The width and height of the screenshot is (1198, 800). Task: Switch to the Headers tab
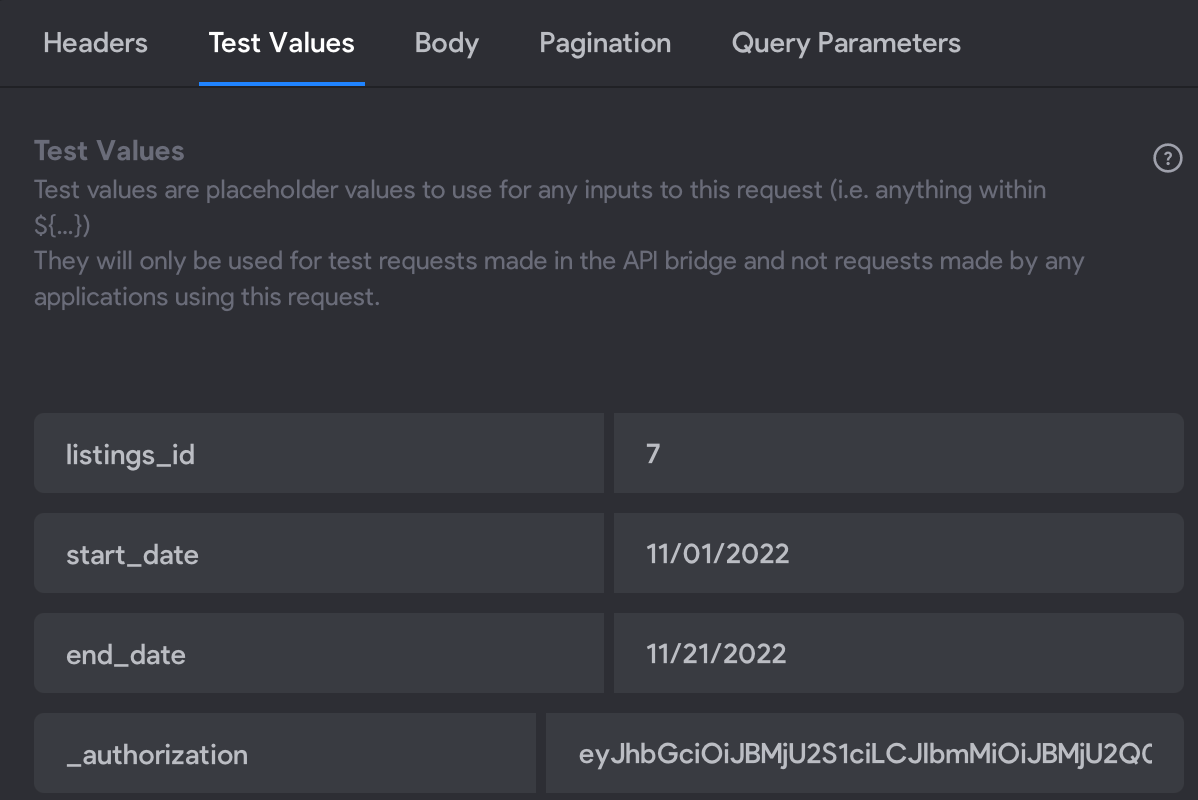[96, 43]
